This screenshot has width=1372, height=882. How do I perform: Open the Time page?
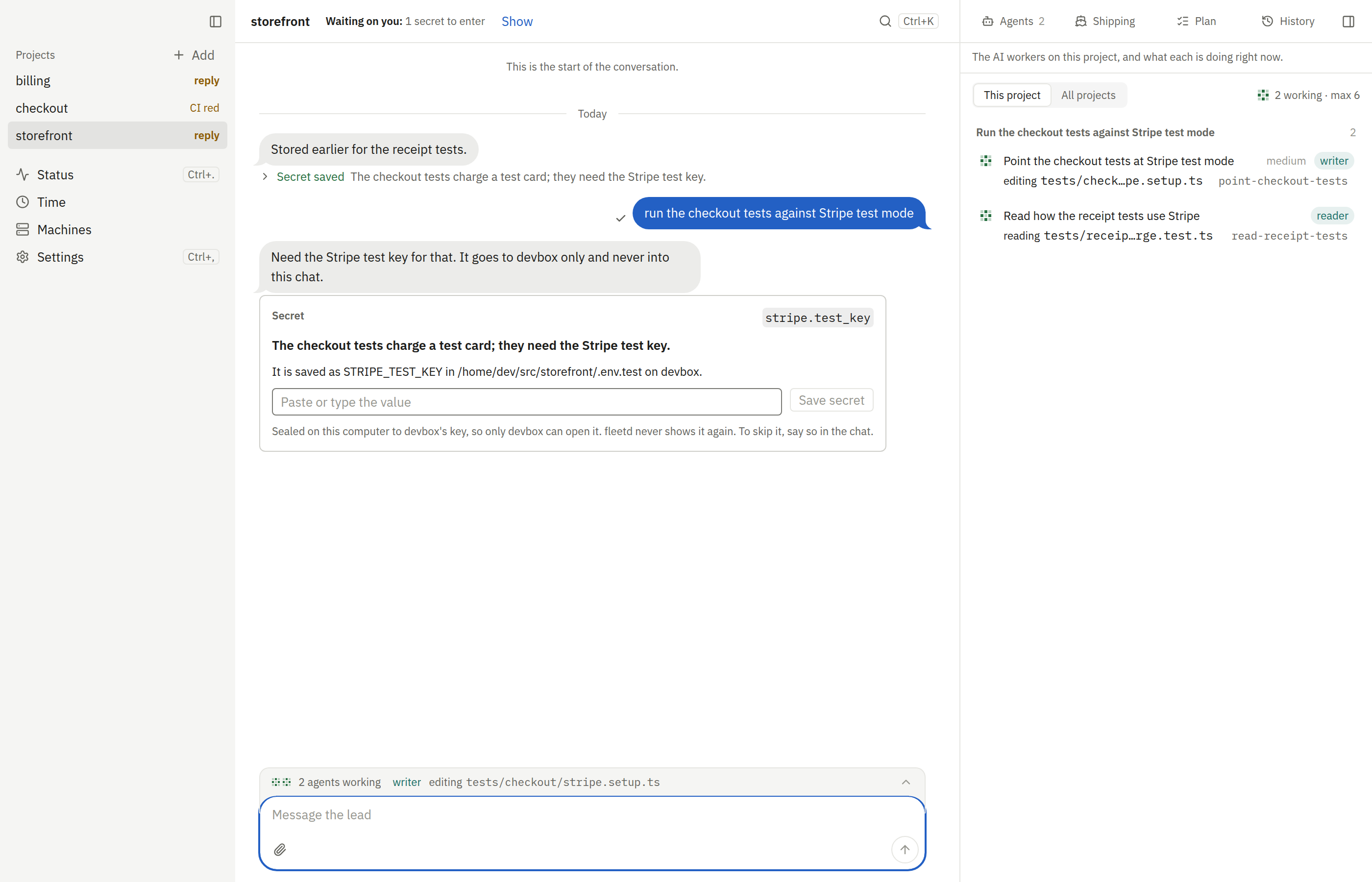[x=118, y=202]
